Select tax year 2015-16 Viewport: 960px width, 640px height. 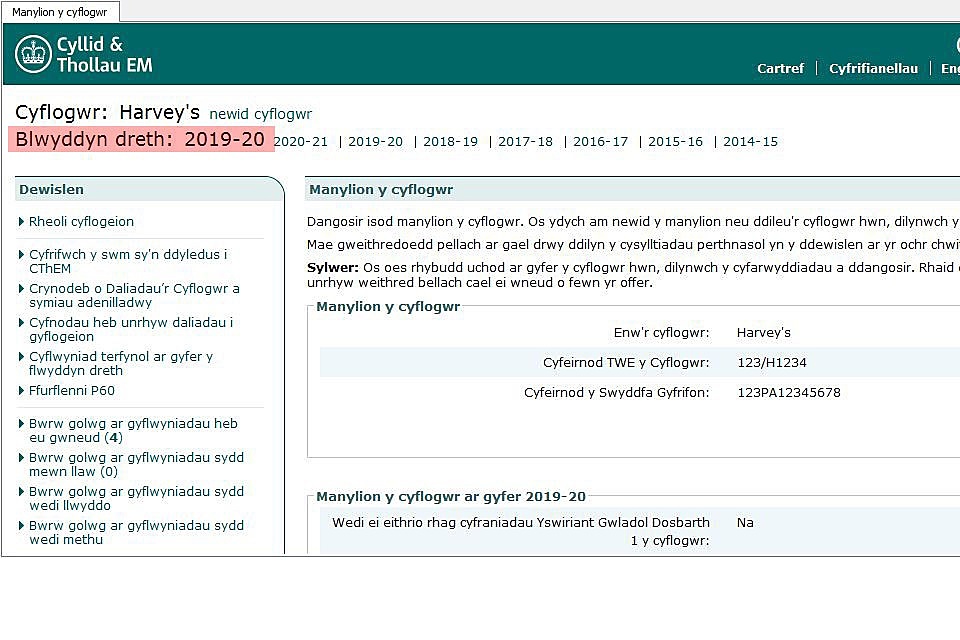click(675, 142)
